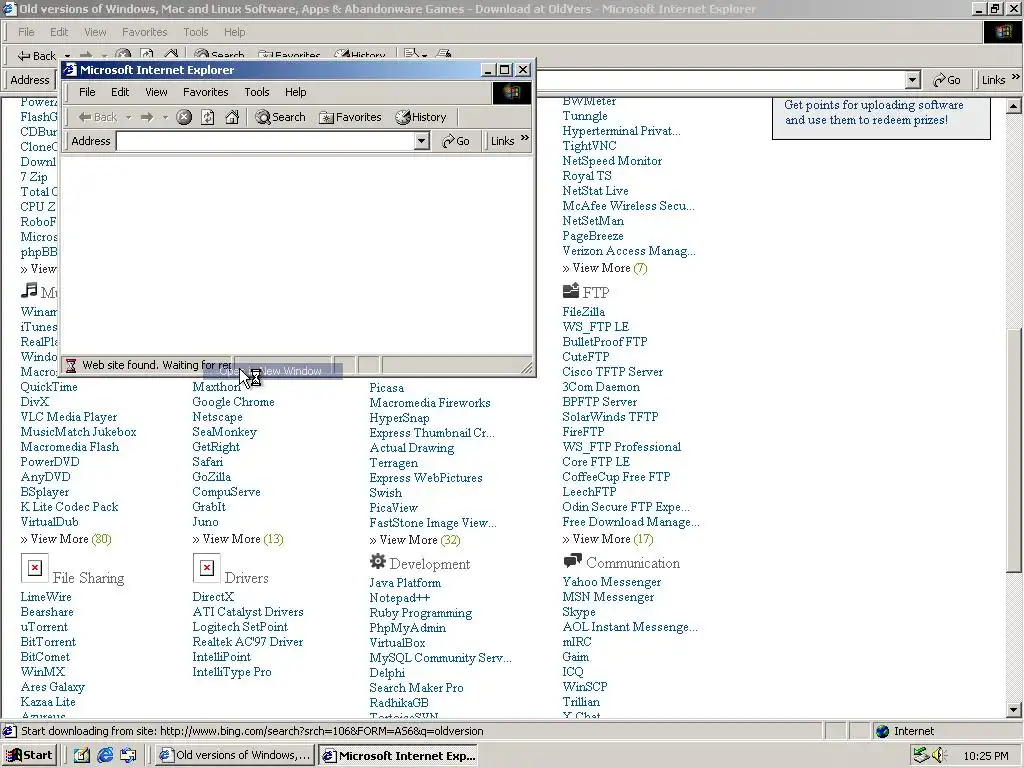Screen dimensions: 1024x768
Task: Click Windows logo throbber in front window
Action: click(511, 93)
